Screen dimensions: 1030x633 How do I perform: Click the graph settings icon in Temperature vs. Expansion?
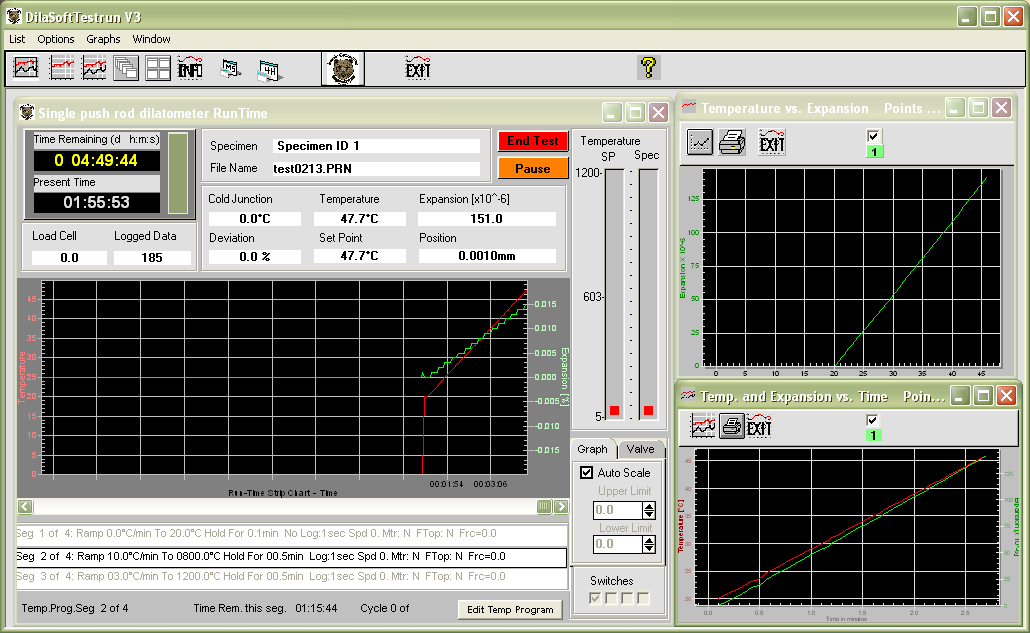click(x=700, y=143)
